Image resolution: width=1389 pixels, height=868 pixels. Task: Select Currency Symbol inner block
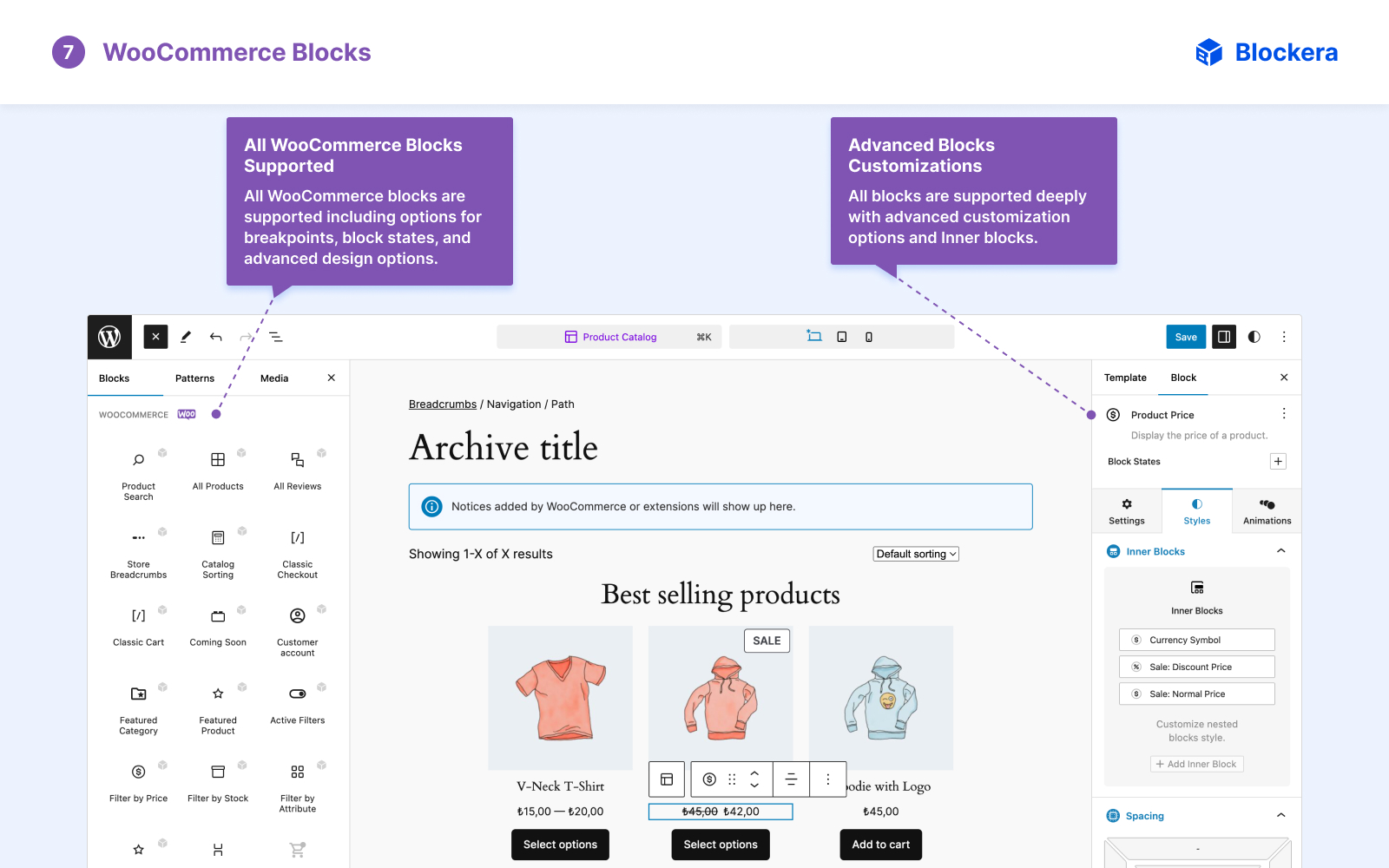tap(1197, 640)
